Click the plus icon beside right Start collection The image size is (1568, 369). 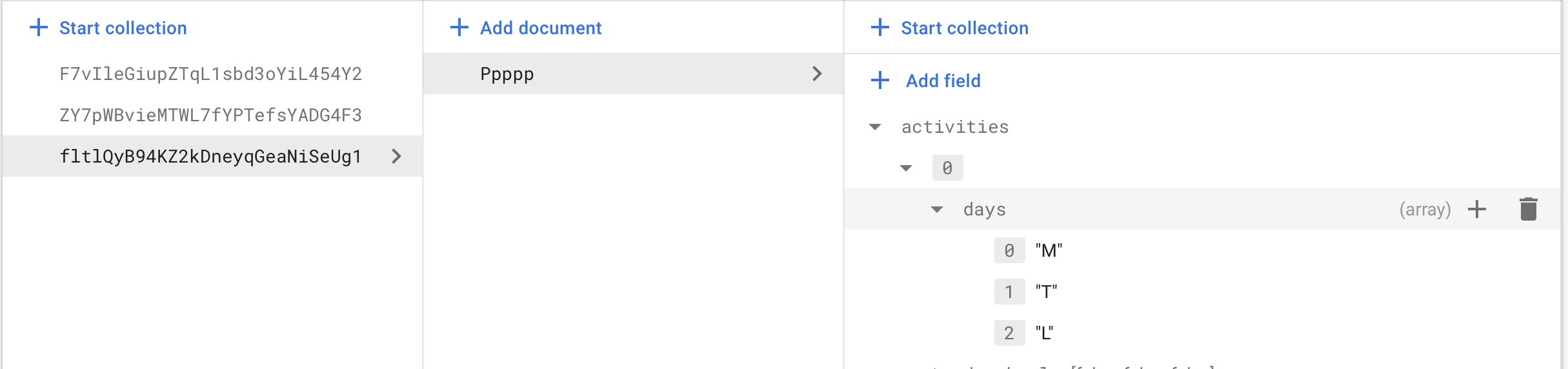click(x=879, y=28)
